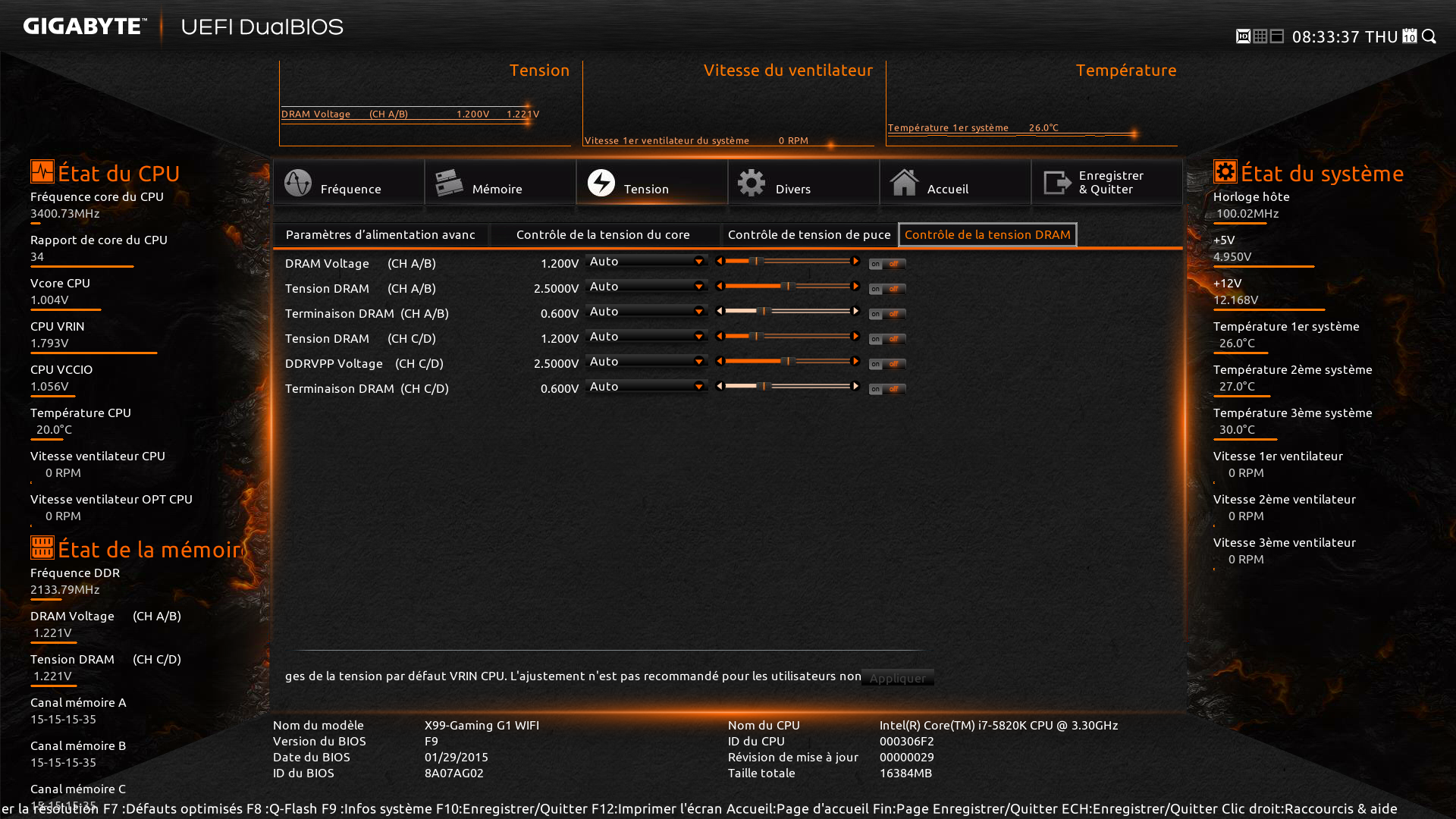Click the Tension DRAM (CH A/B) slider handle
The width and height of the screenshot is (1456, 819).
click(788, 286)
